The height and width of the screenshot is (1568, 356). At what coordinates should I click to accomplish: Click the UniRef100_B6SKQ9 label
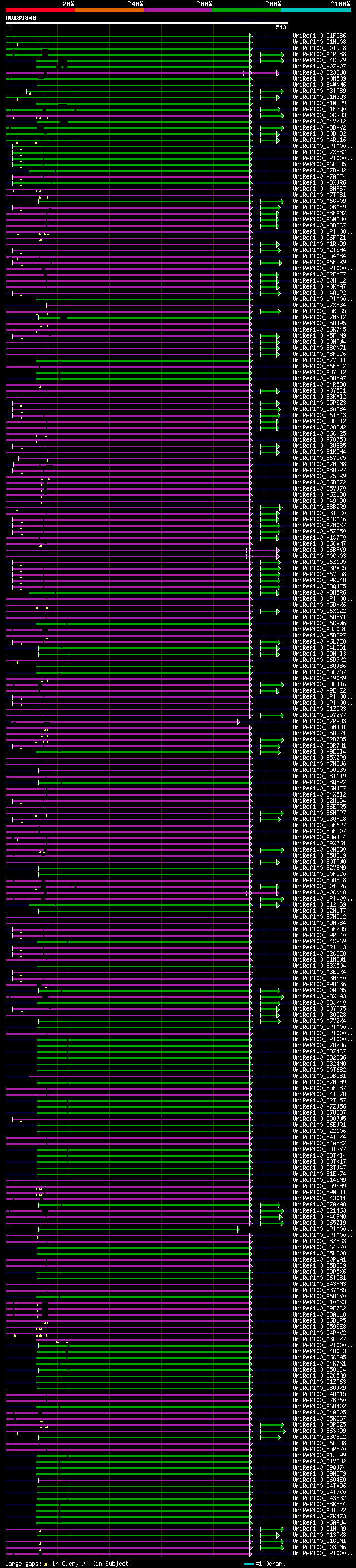click(x=319, y=1431)
